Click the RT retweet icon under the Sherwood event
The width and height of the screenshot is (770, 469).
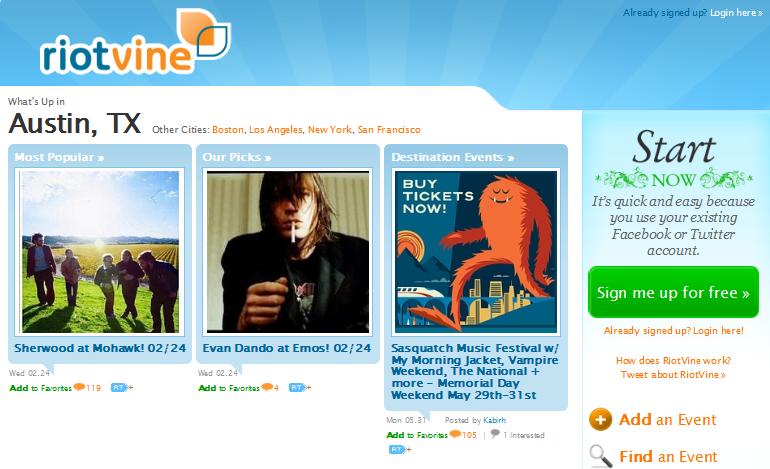[x=121, y=387]
